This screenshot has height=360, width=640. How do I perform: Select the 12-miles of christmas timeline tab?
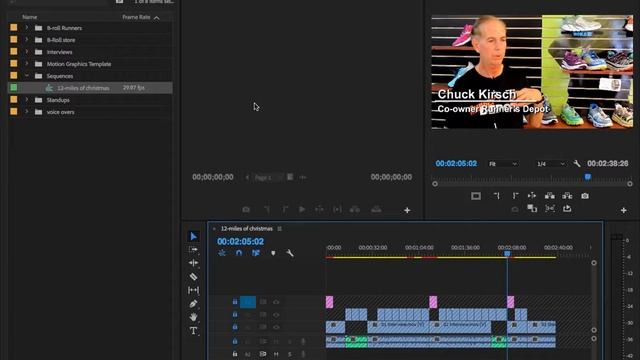pyautogui.click(x=247, y=229)
